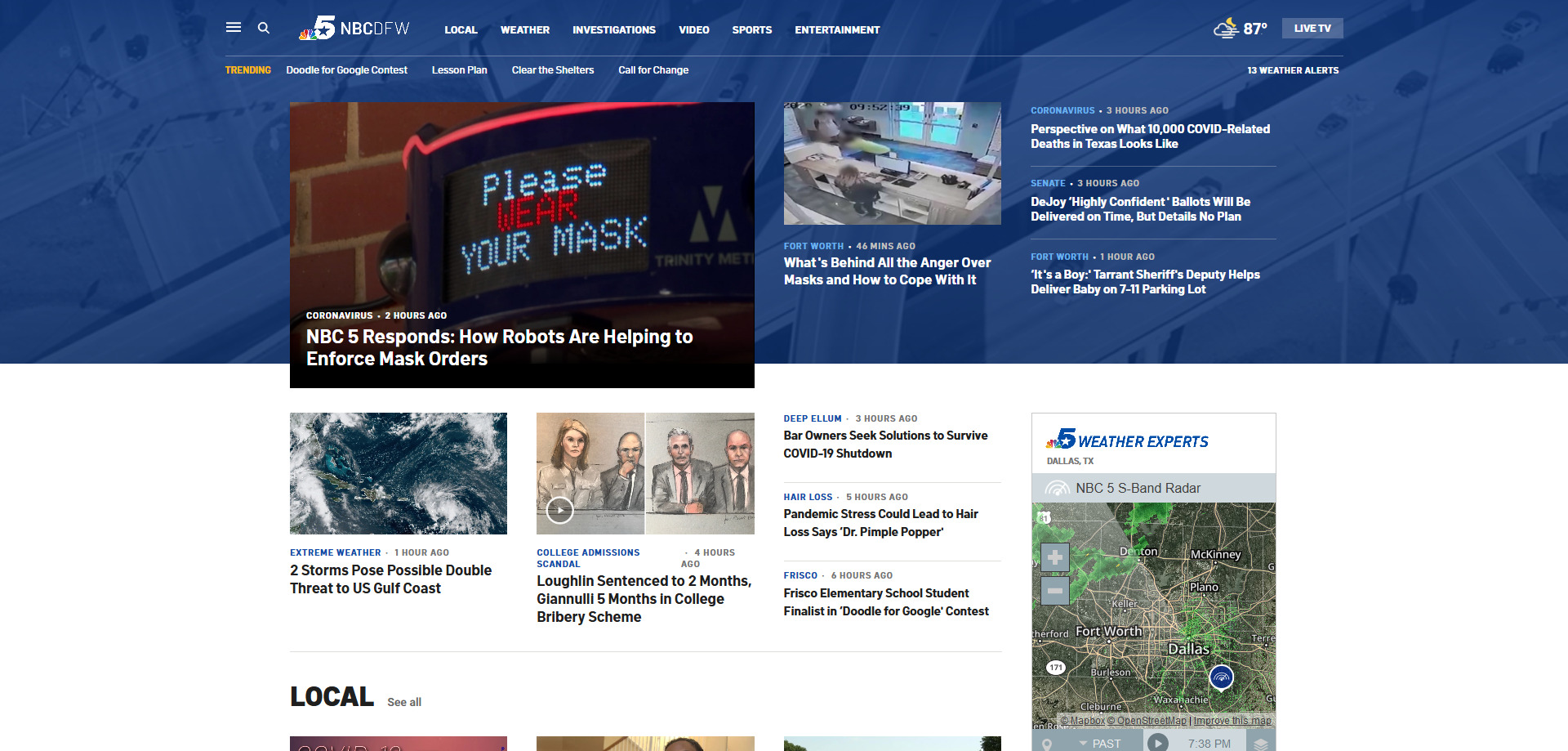Open the hamburger menu
The height and width of the screenshot is (751, 1568).
pos(234,28)
